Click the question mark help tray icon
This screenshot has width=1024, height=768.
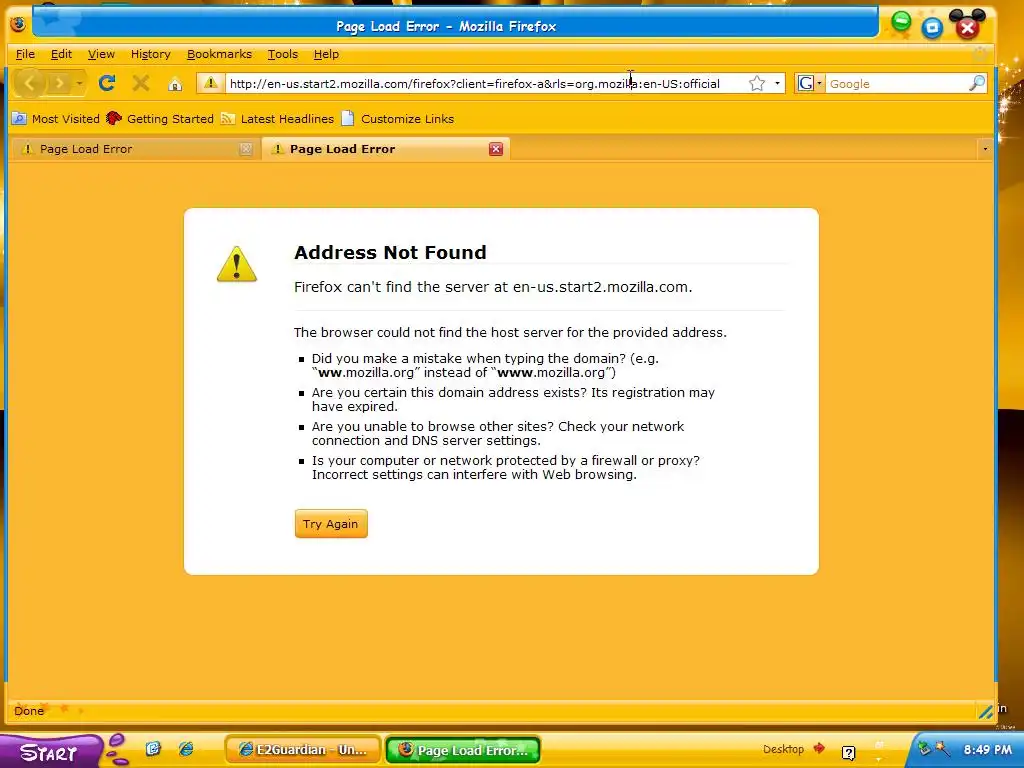tap(848, 753)
